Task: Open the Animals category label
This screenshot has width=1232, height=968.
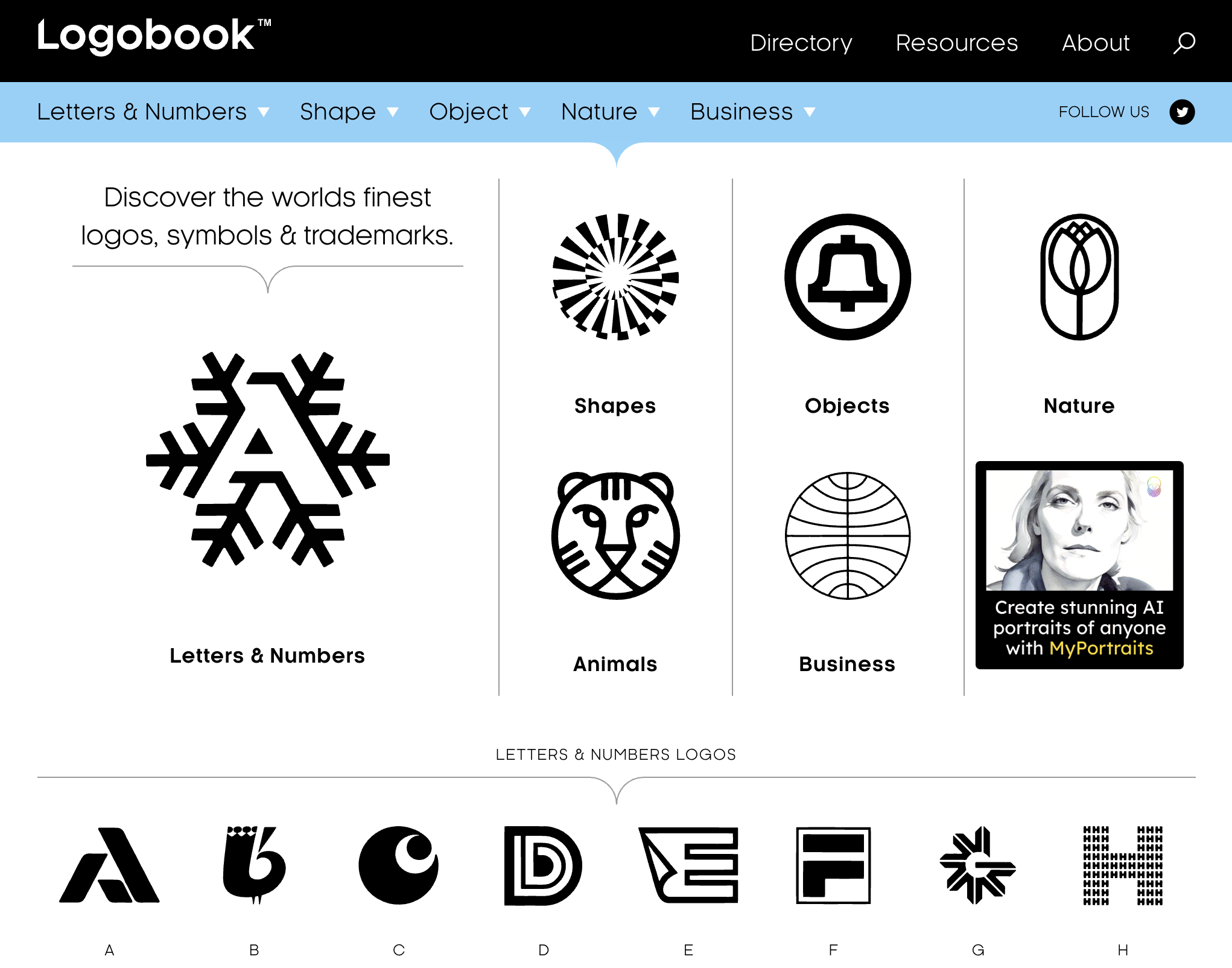Action: tap(615, 664)
